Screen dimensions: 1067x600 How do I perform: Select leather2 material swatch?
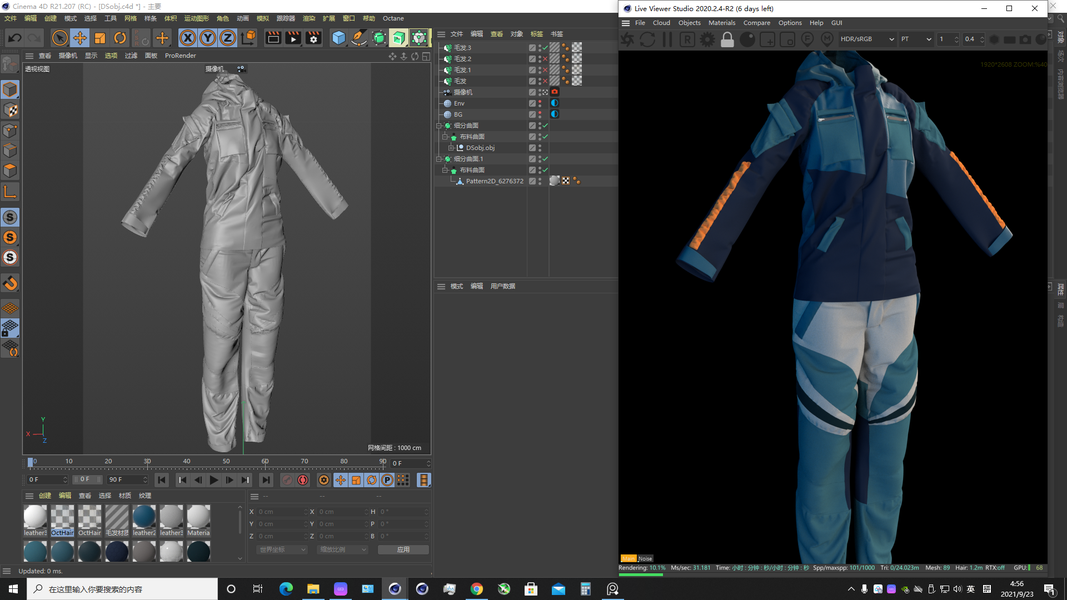coord(144,520)
